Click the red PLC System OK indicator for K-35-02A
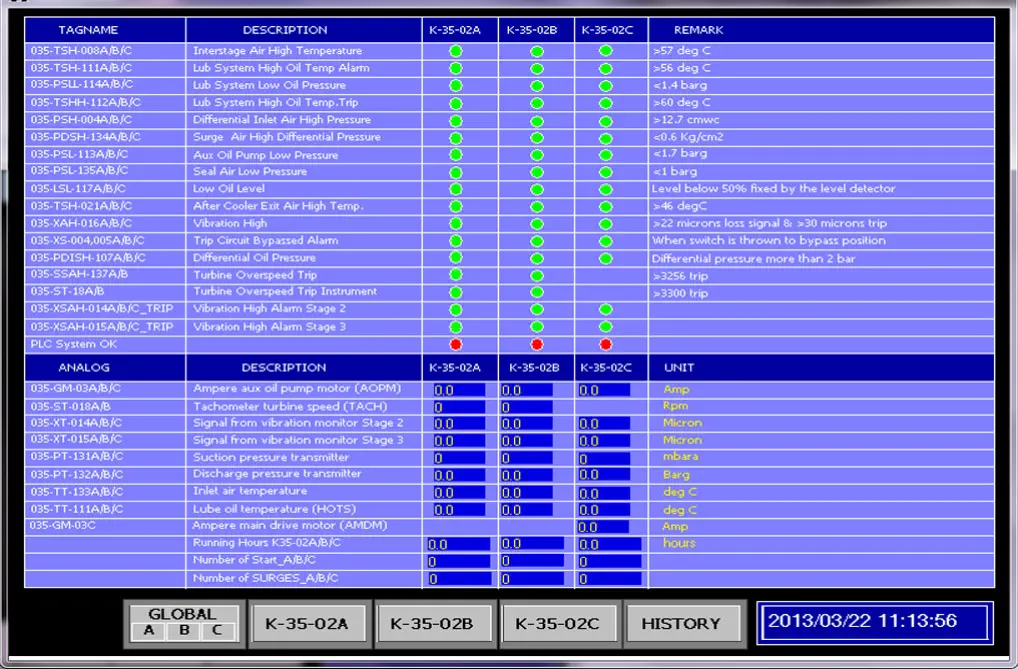 tap(456, 344)
